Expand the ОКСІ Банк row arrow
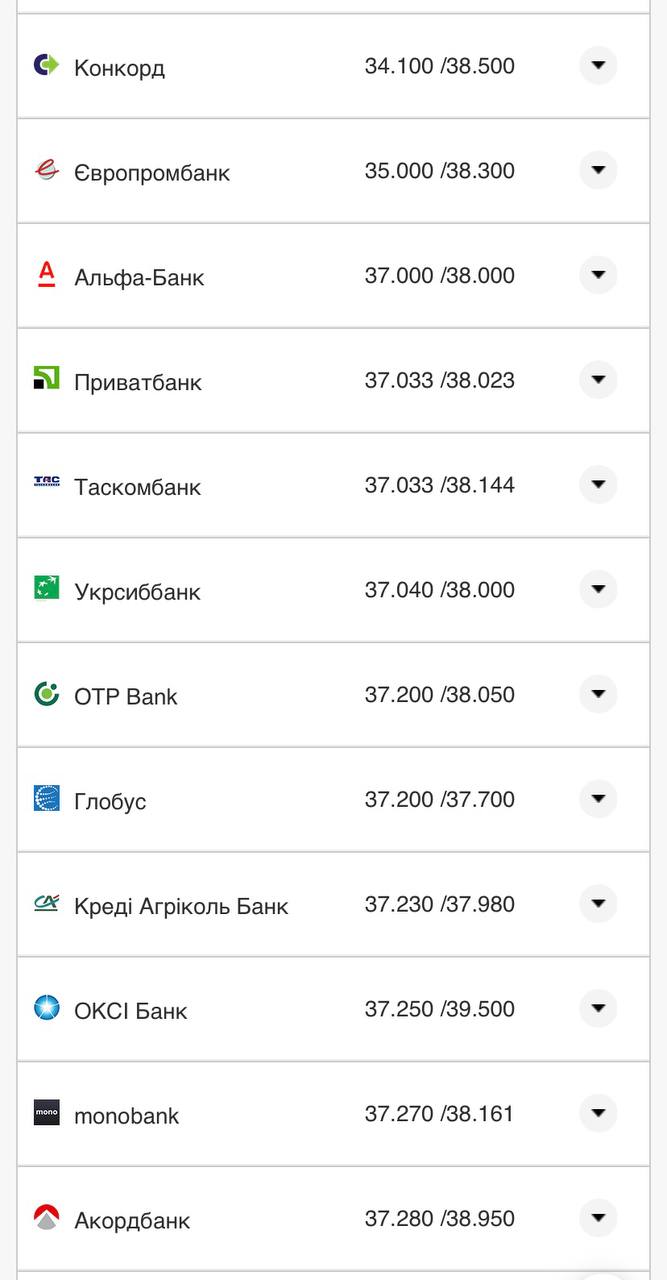Screen dimensions: 667x1280 point(598,1008)
